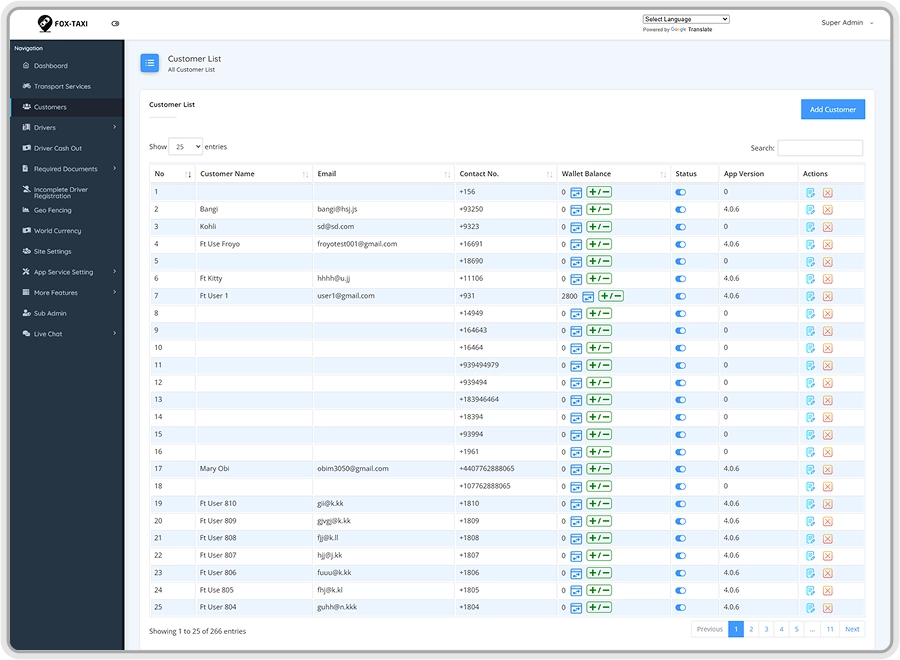The height and width of the screenshot is (660, 900).
Task: Delete customer Ft Kitty
Action: click(x=827, y=279)
